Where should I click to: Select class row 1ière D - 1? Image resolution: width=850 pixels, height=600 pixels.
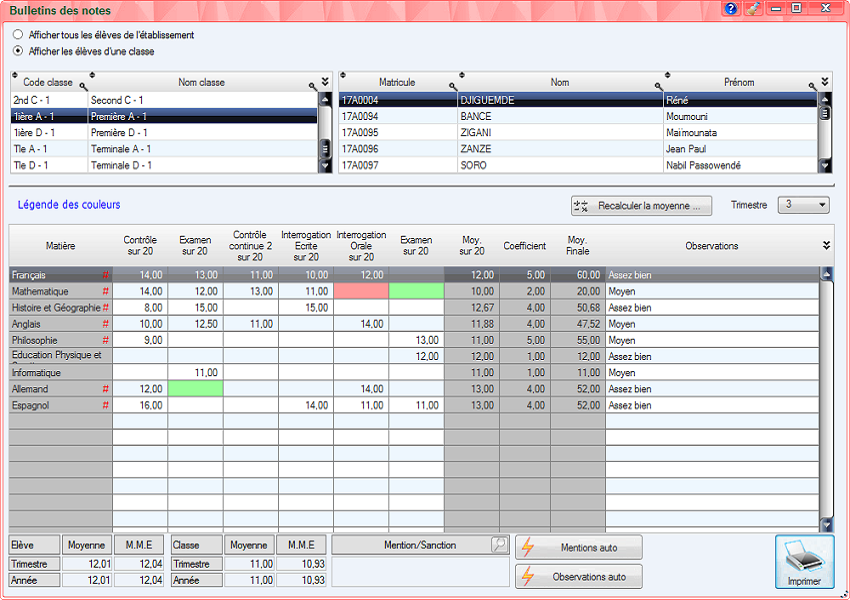pyautogui.click(x=164, y=133)
